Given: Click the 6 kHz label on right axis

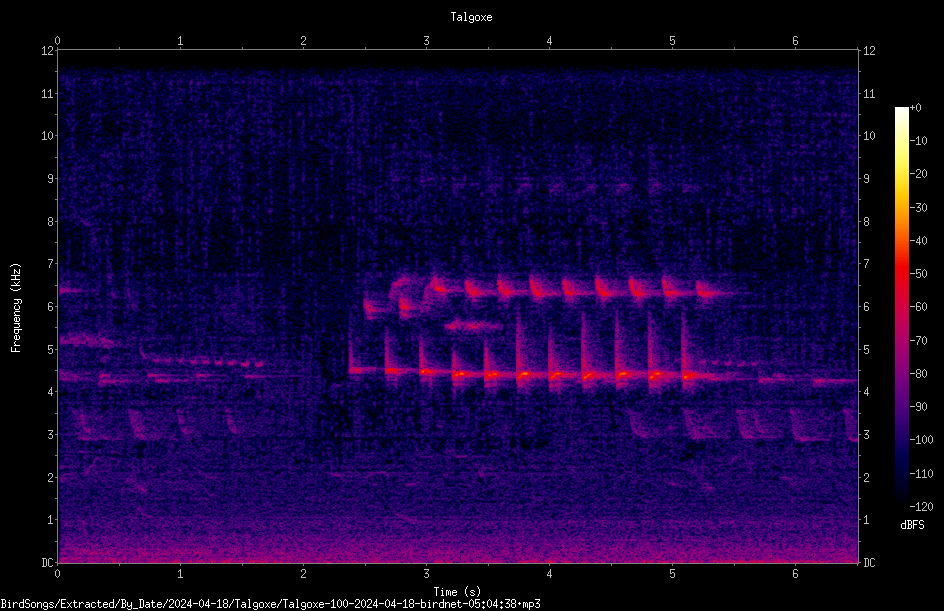Looking at the screenshot, I should point(866,306).
